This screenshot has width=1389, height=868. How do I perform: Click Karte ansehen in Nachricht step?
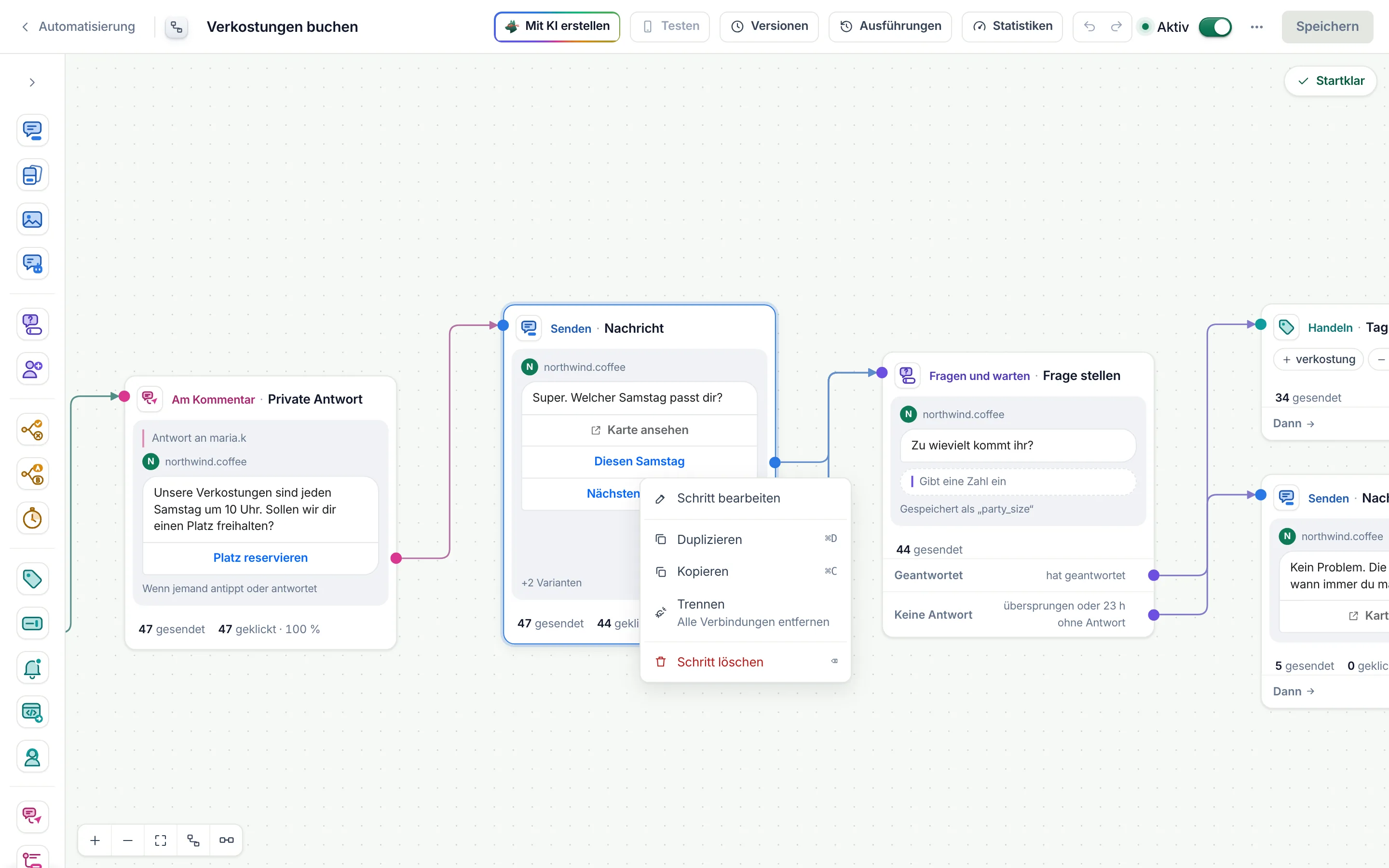(x=639, y=430)
